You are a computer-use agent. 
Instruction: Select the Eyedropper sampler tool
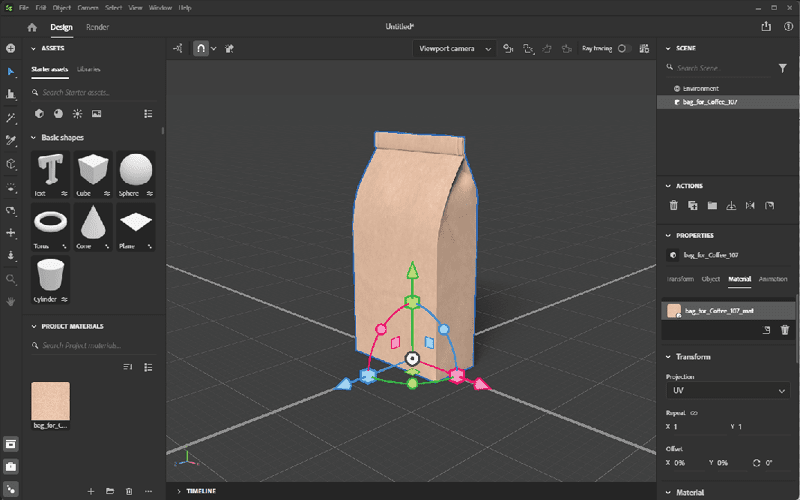coord(11,140)
